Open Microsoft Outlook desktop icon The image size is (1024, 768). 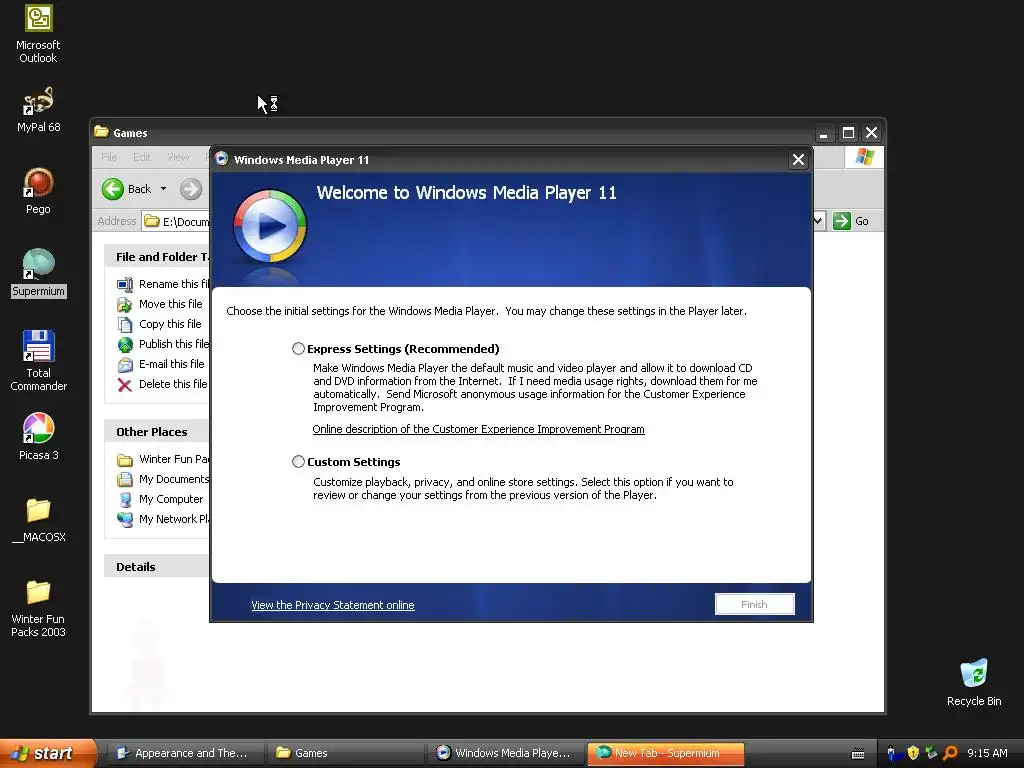(x=38, y=35)
